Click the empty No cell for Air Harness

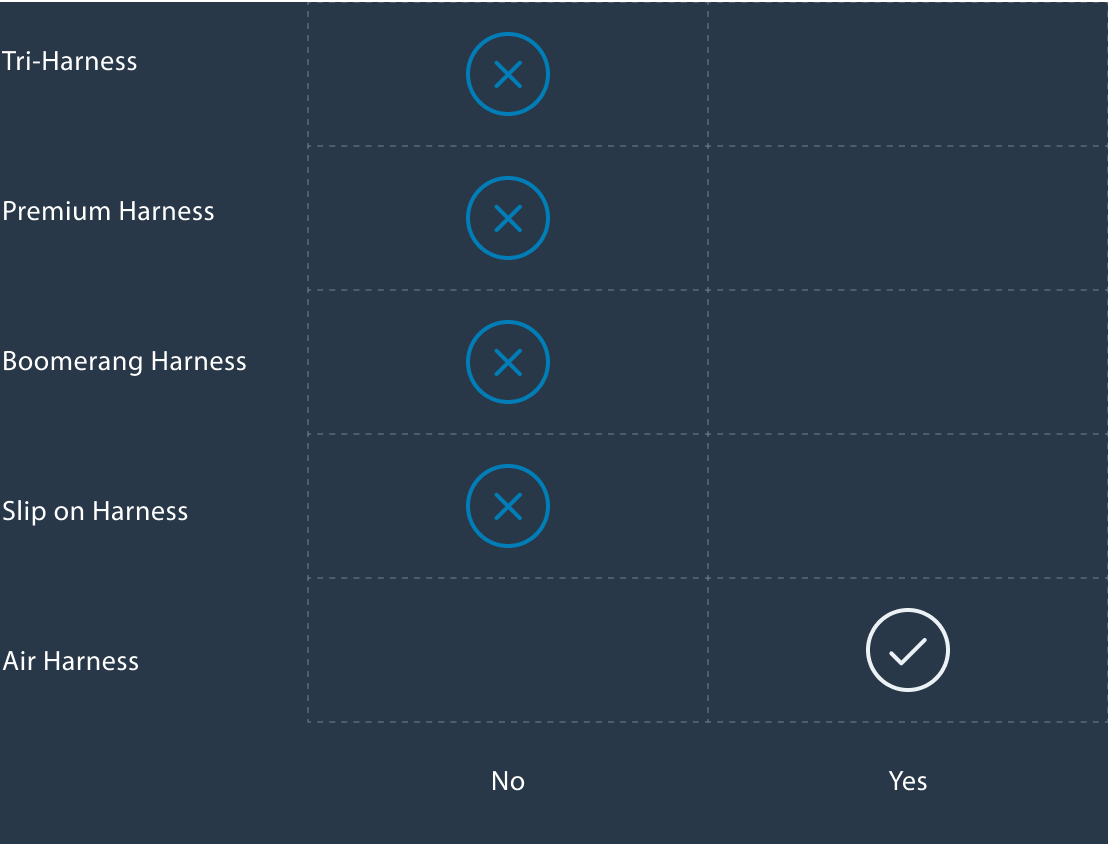[x=508, y=650]
